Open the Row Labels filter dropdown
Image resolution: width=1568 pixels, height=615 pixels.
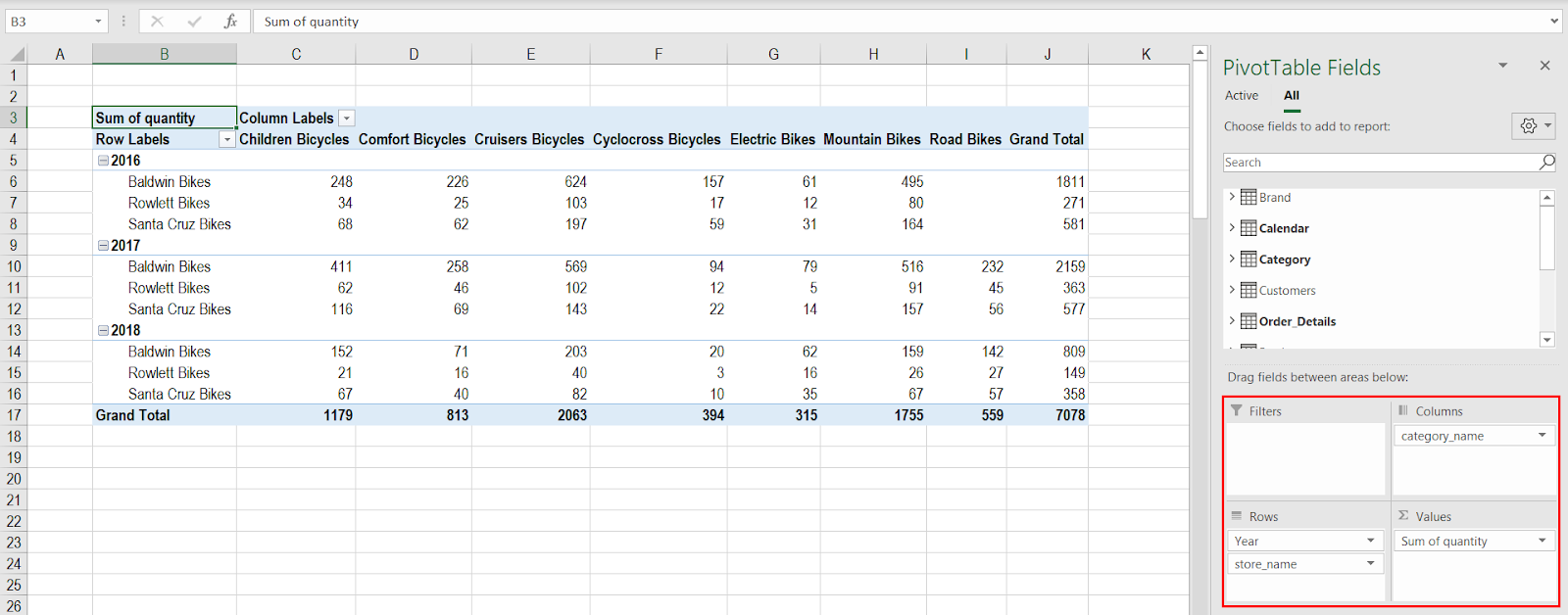227,140
